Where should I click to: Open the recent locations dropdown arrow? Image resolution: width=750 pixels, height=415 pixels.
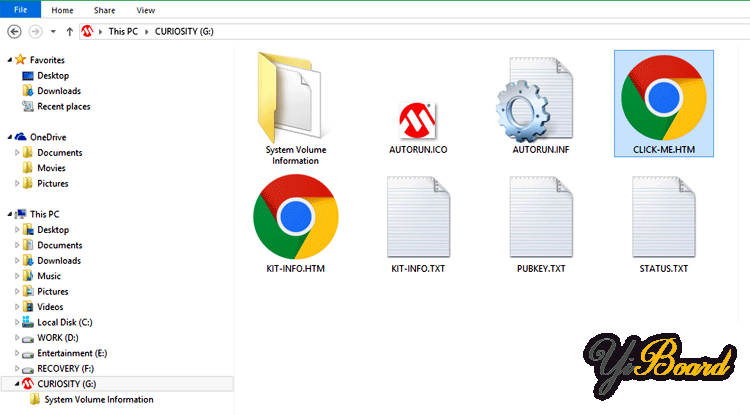(53, 32)
